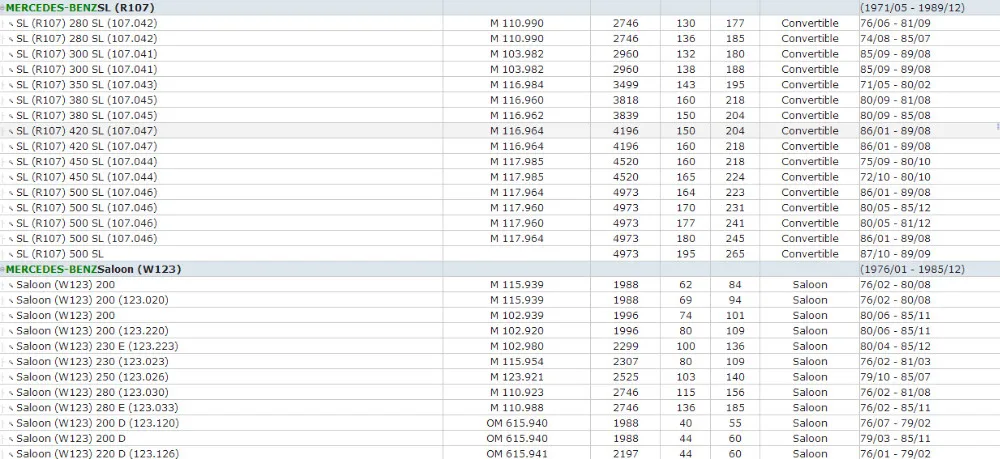Click the date range 71/05 - 80/02

click(x=895, y=85)
